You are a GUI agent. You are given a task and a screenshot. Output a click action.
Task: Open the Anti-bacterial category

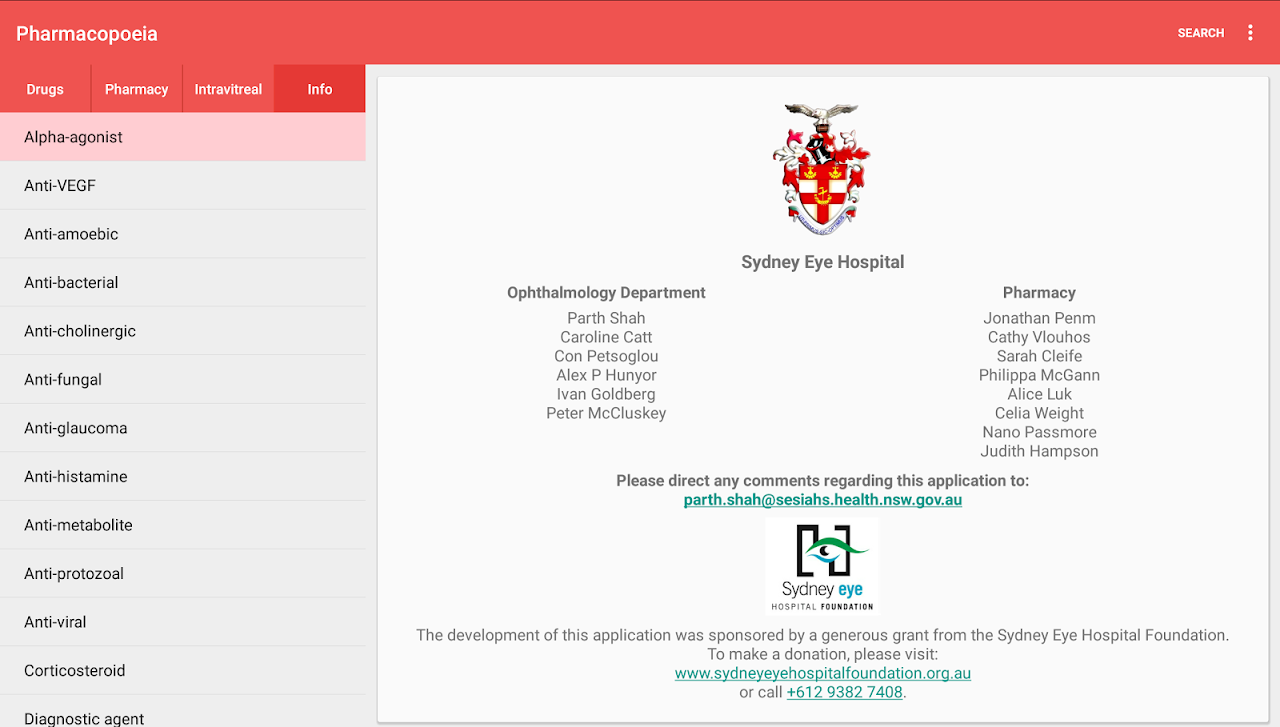point(182,283)
